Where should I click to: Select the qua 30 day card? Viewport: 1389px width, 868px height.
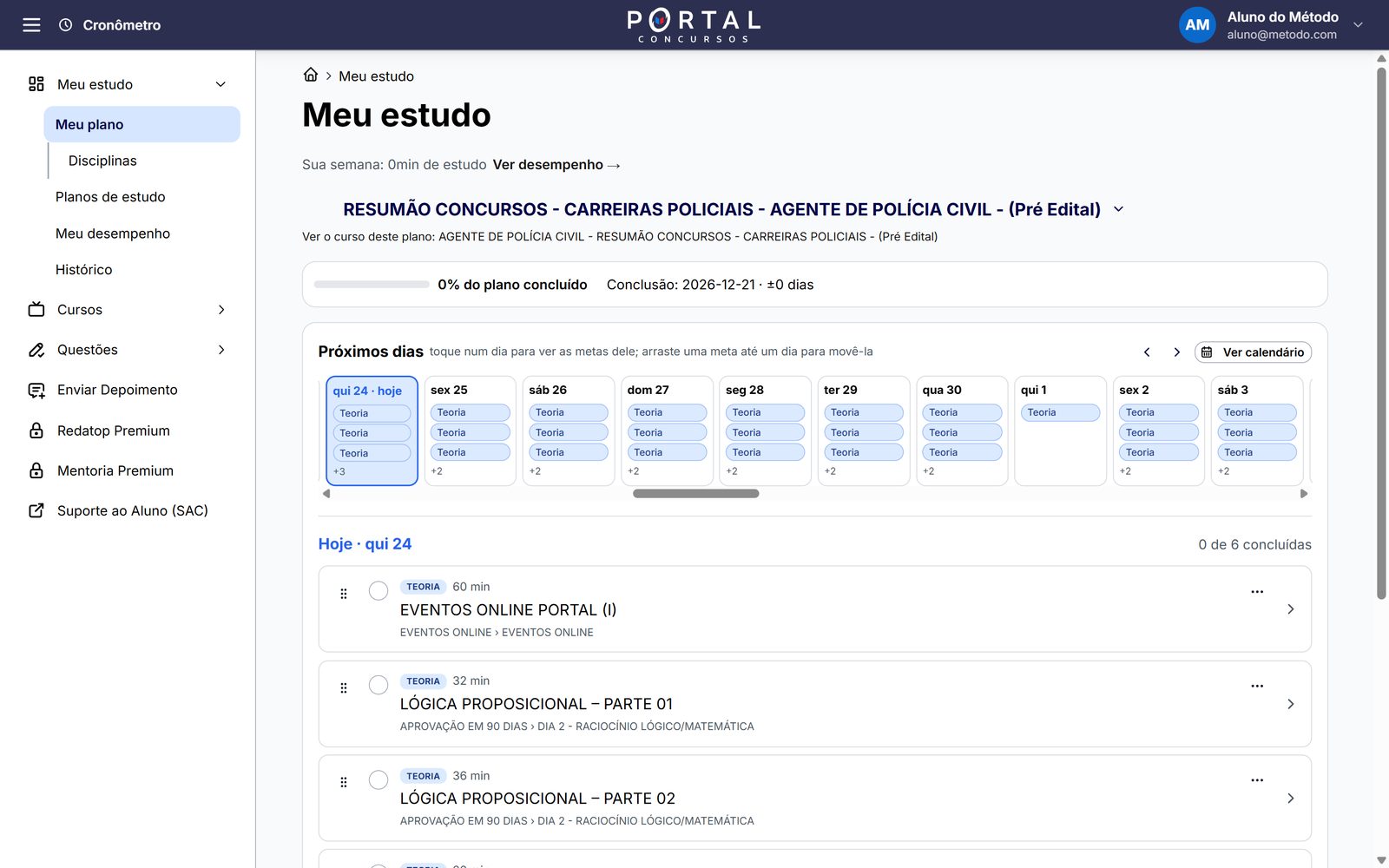tap(962, 431)
